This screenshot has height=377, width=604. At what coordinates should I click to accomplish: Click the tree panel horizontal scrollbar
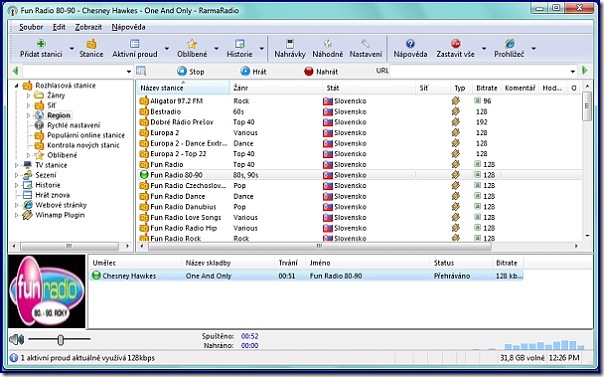click(70, 246)
